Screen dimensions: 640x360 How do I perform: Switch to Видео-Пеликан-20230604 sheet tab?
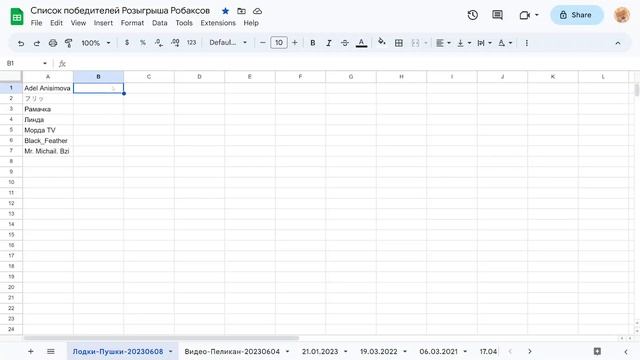click(x=232, y=351)
